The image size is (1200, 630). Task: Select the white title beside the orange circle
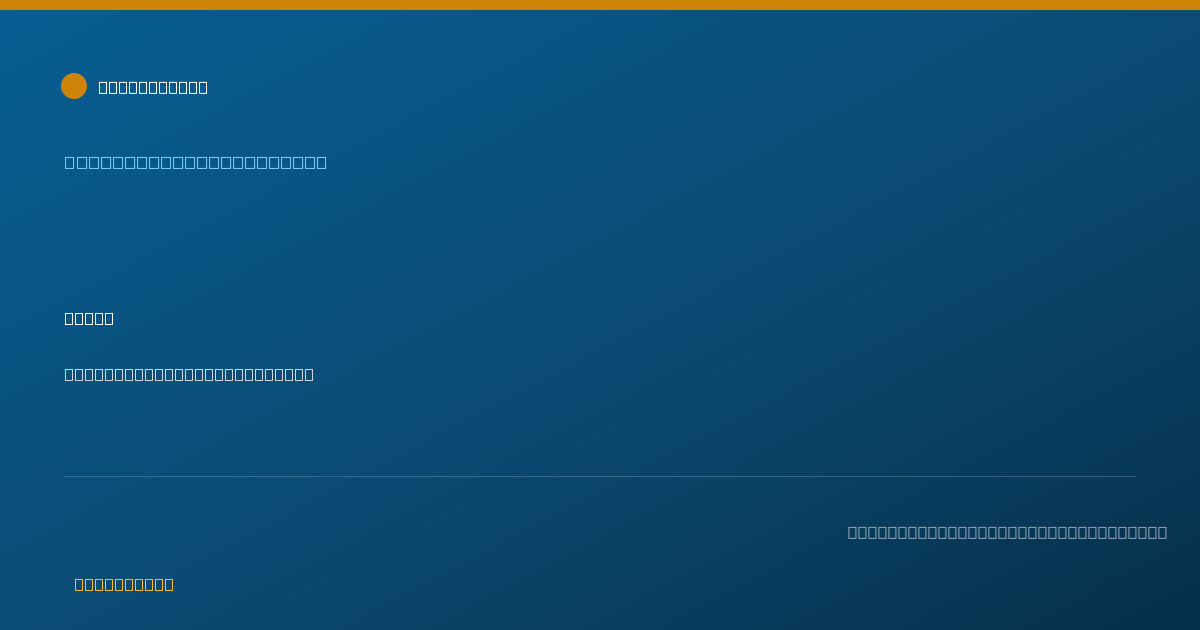pyautogui.click(x=153, y=87)
